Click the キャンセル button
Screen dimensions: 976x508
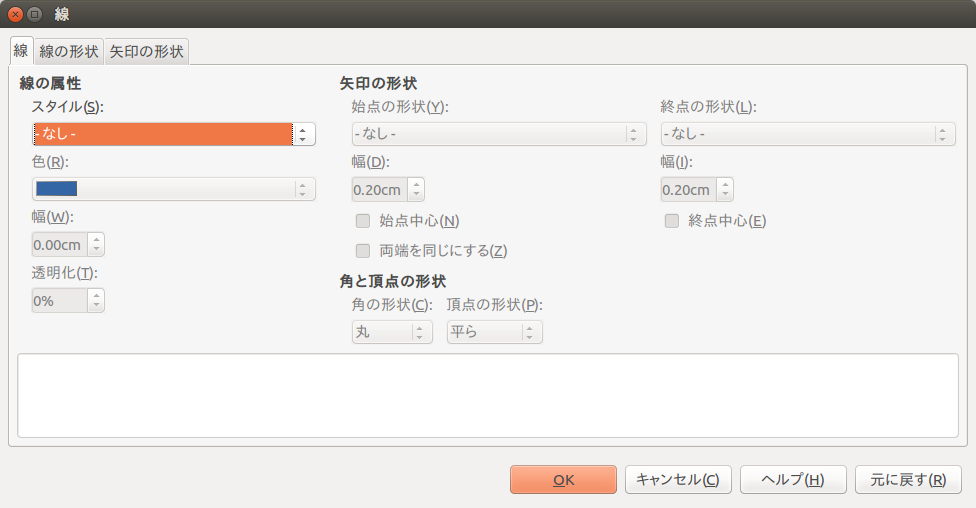coord(678,479)
